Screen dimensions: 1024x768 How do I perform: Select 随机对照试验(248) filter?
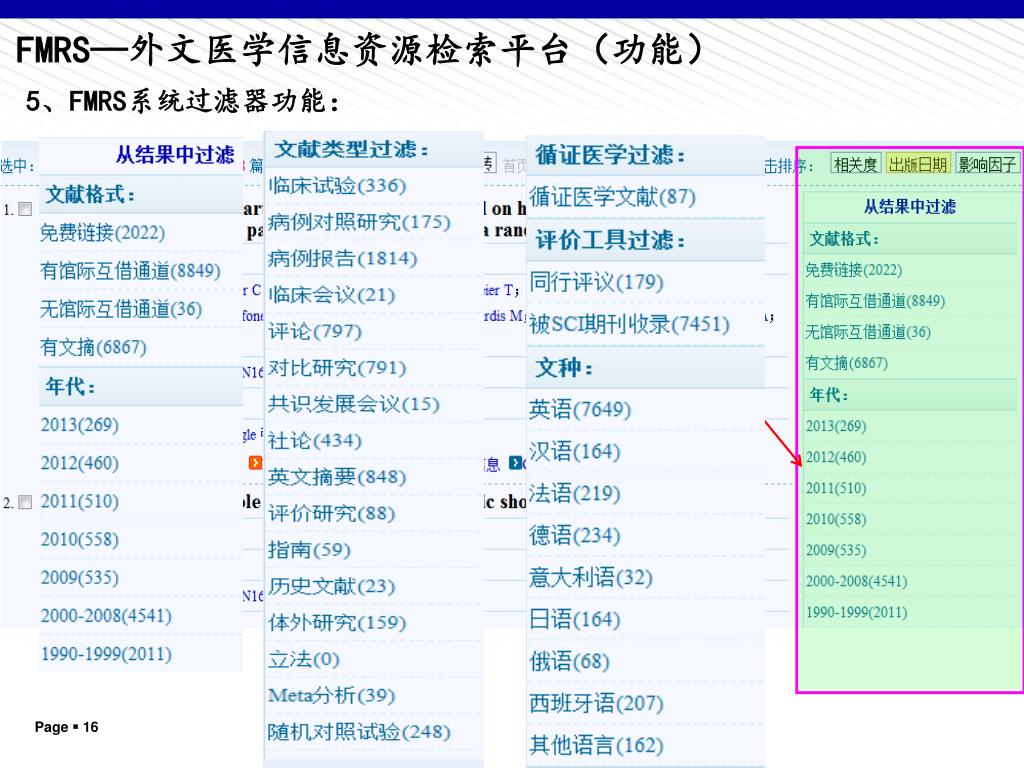tap(359, 732)
